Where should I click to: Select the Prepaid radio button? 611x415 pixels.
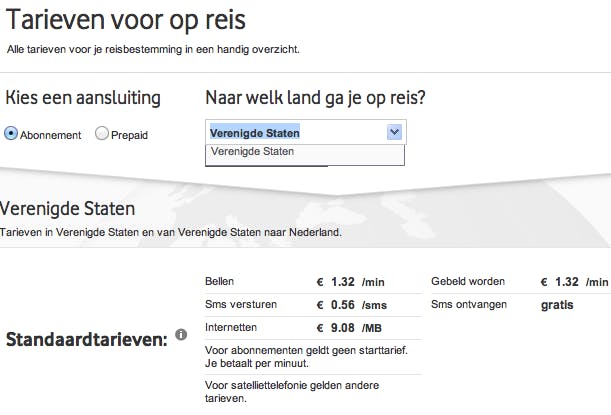click(x=102, y=133)
